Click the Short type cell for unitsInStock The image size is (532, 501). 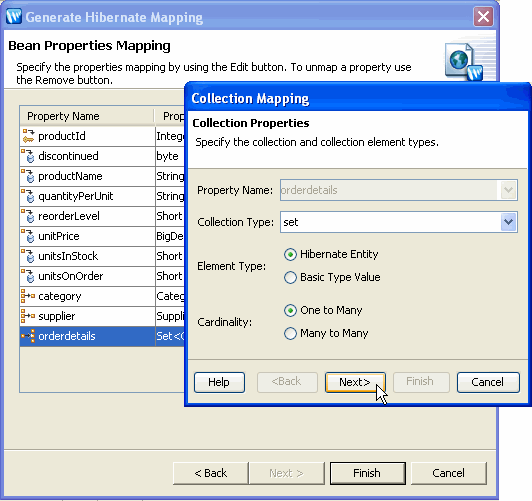click(170, 256)
